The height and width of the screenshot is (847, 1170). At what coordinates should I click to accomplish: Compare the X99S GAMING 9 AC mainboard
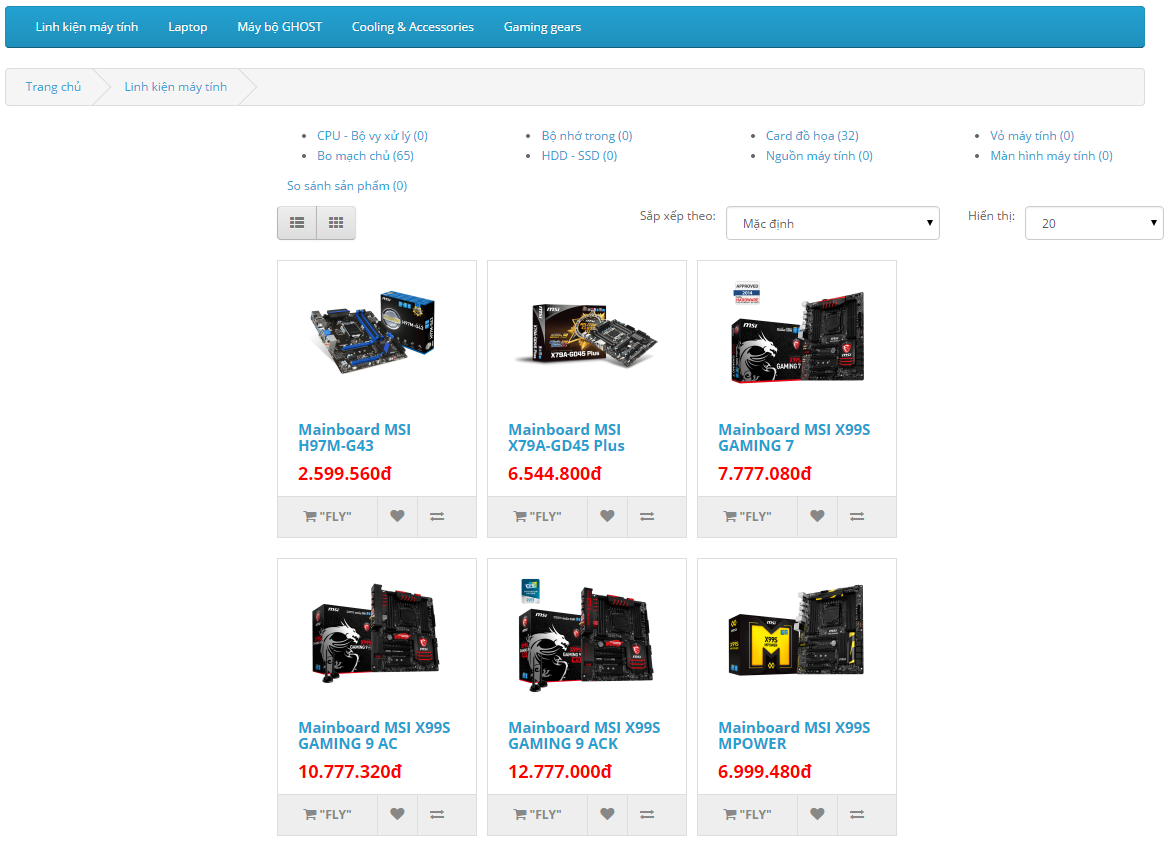click(x=437, y=814)
